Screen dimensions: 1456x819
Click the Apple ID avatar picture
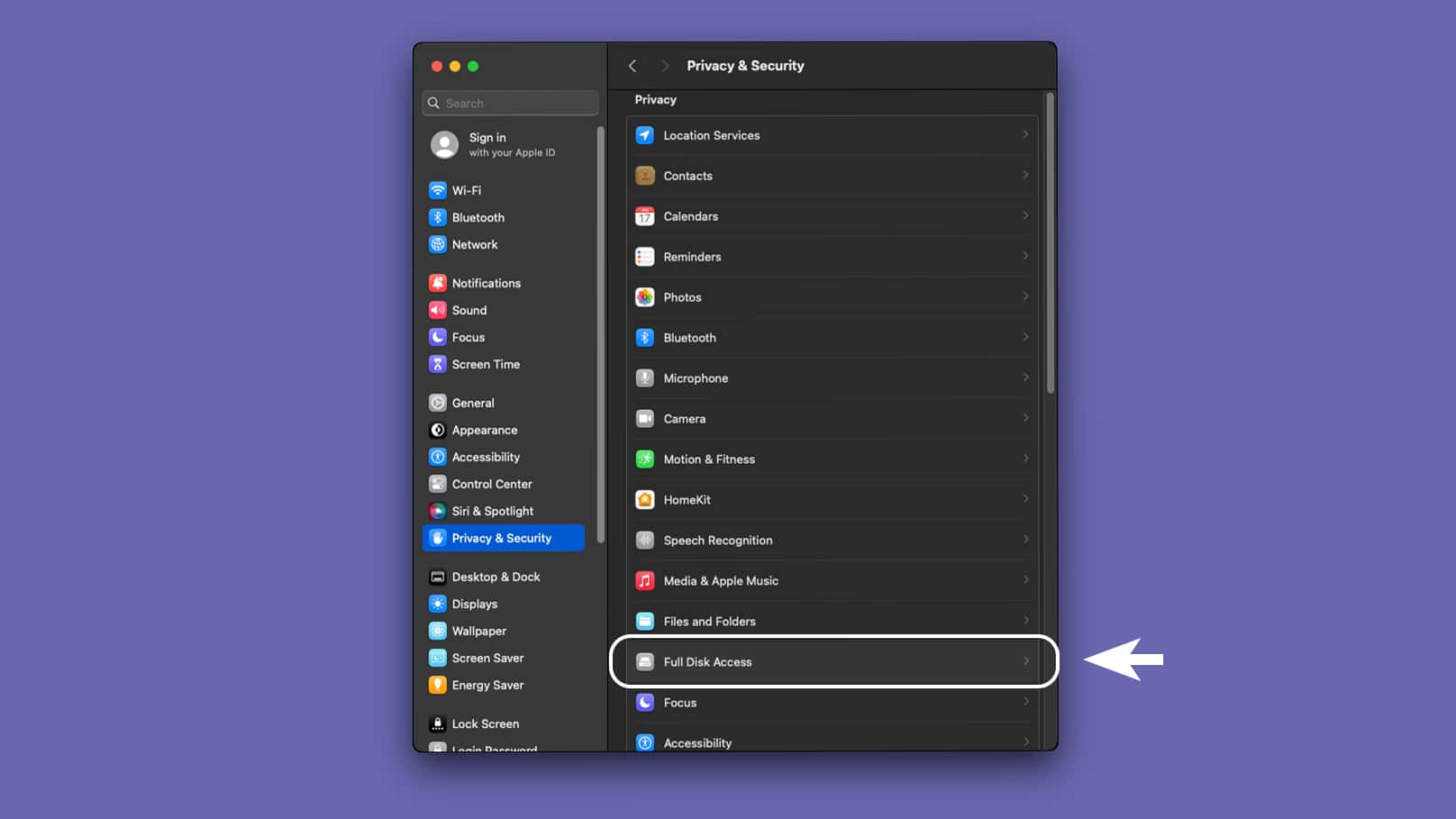(444, 144)
